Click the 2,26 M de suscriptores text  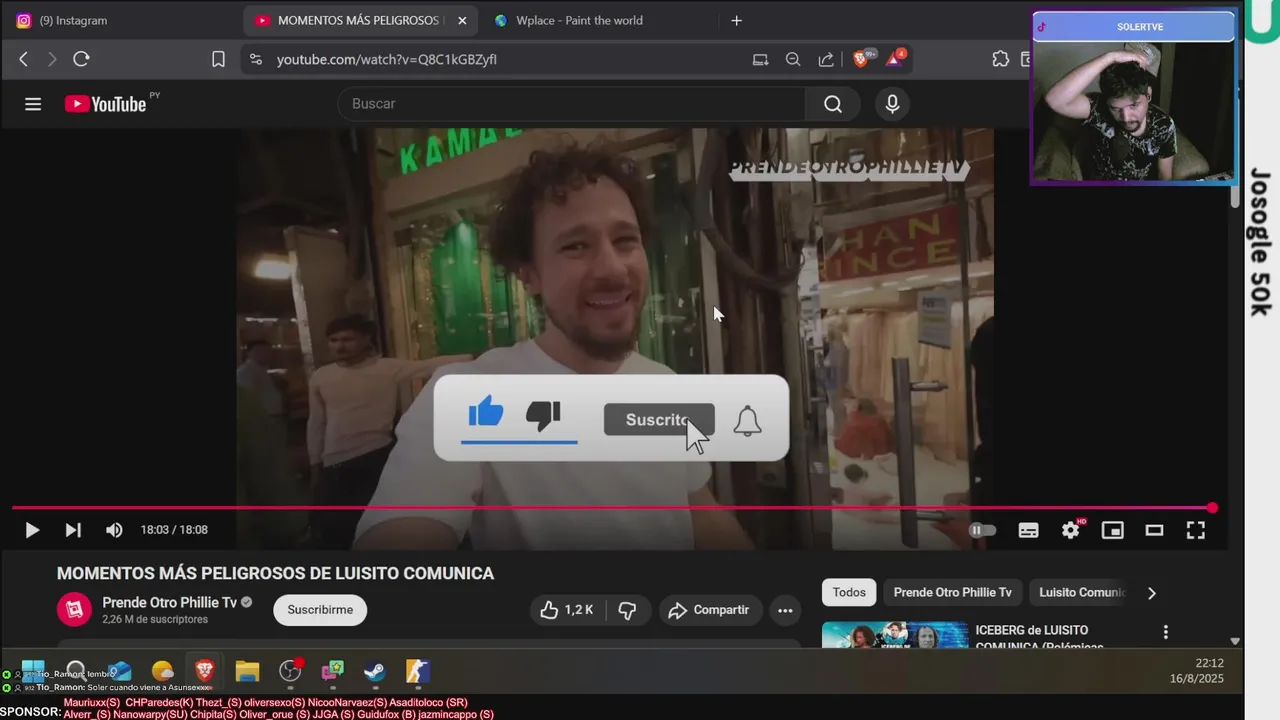click(155, 620)
